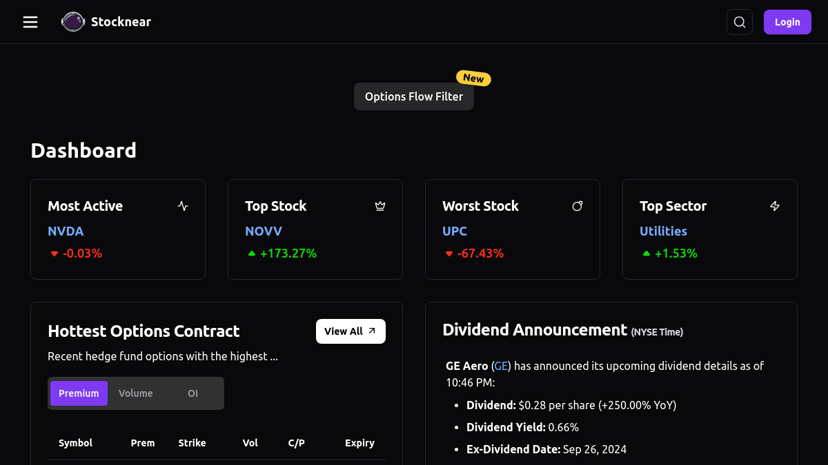The width and height of the screenshot is (828, 465).
Task: Click the green up arrow beside +1.53%
Action: tap(646, 253)
